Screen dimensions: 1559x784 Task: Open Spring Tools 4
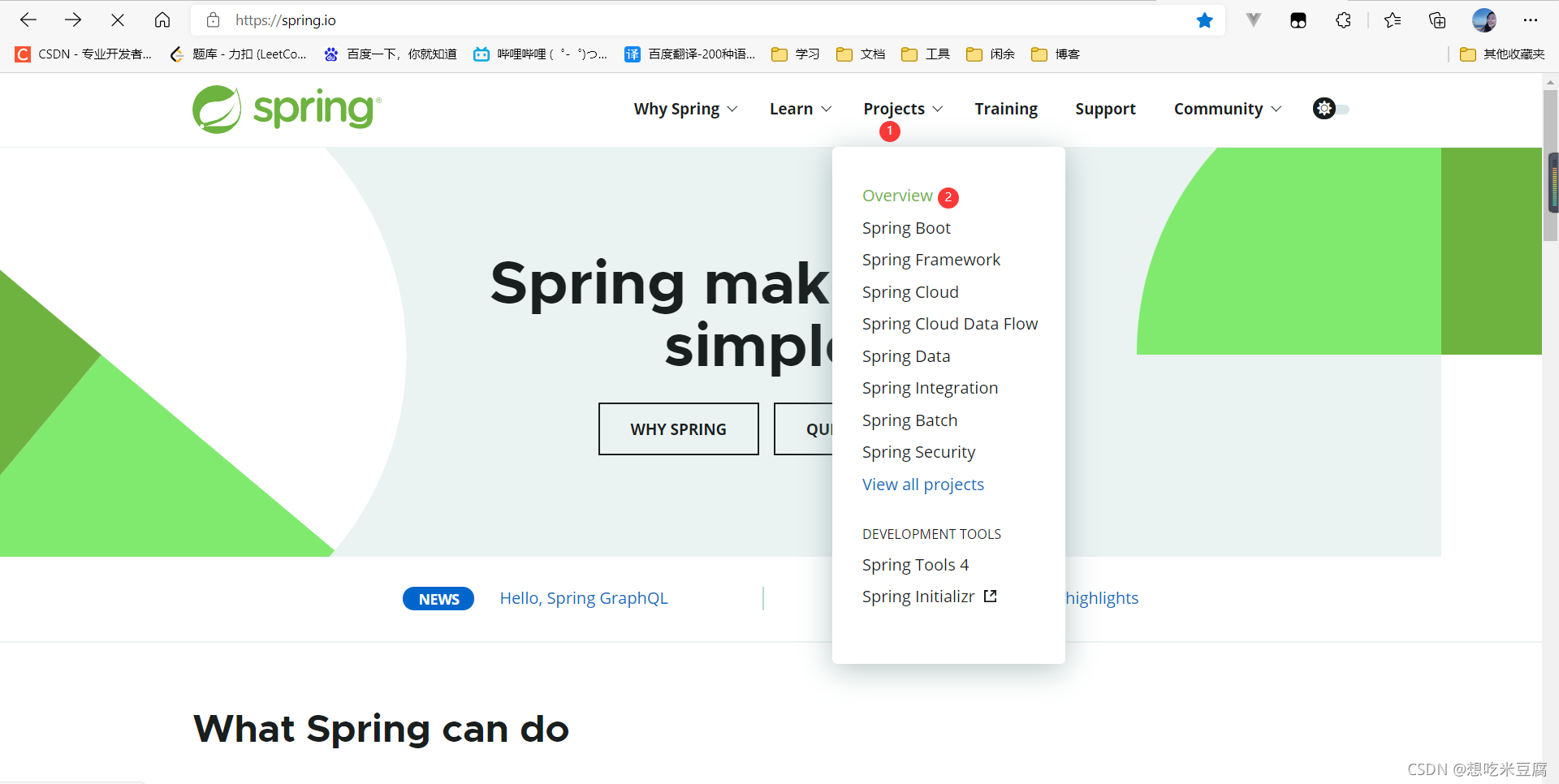tap(916, 565)
